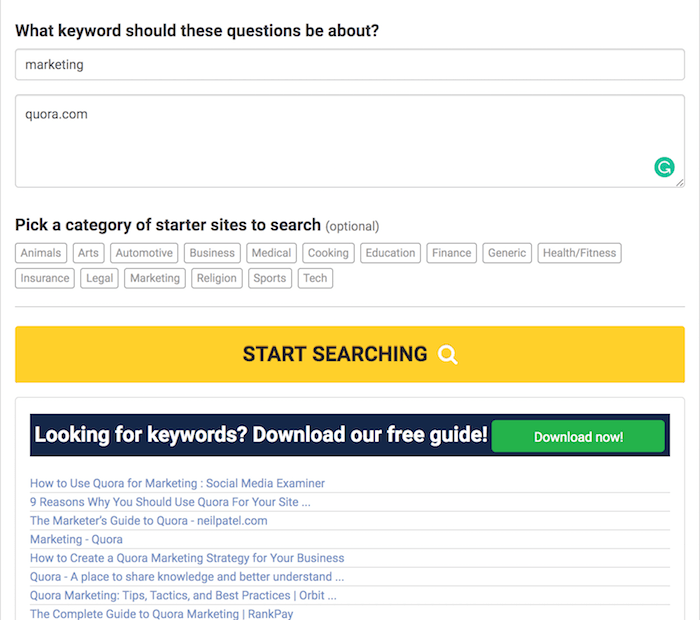Open The Complete Guide to Quora Marketing link
The width and height of the screenshot is (700, 620).
[x=162, y=614]
